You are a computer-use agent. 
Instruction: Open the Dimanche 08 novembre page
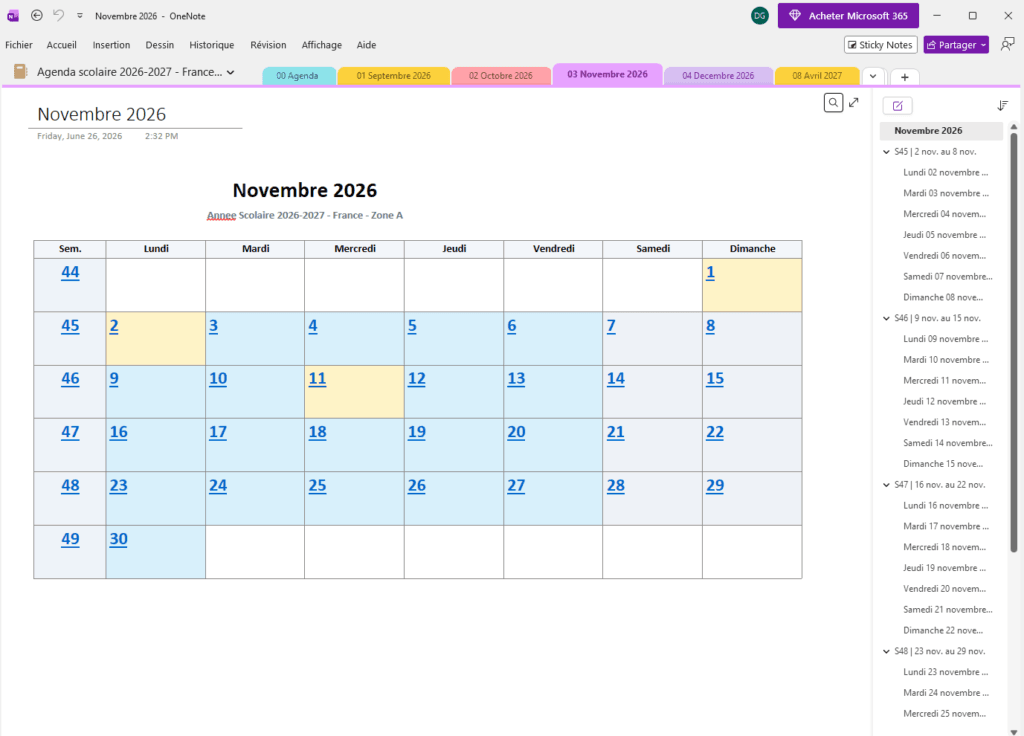tap(941, 297)
